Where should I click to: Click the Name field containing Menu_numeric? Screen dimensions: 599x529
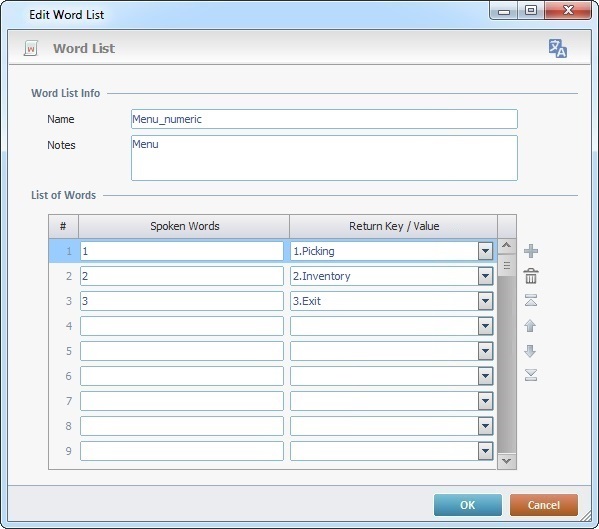click(x=324, y=119)
